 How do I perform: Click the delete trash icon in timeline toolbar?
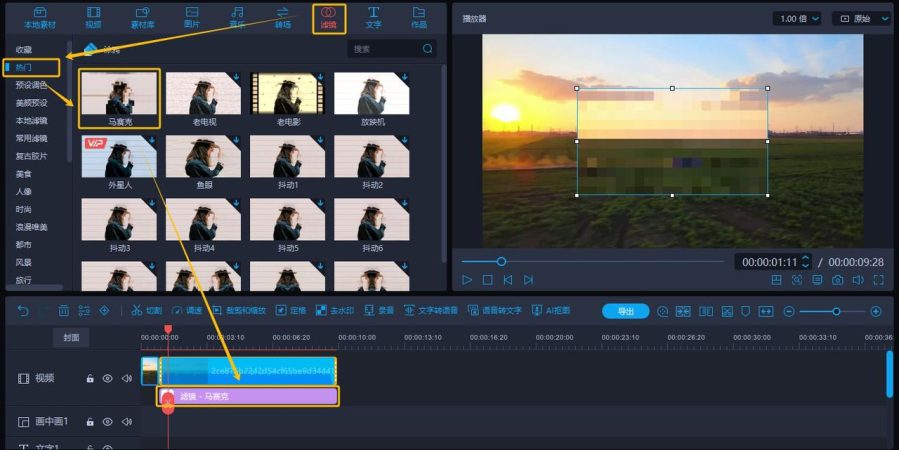[64, 311]
